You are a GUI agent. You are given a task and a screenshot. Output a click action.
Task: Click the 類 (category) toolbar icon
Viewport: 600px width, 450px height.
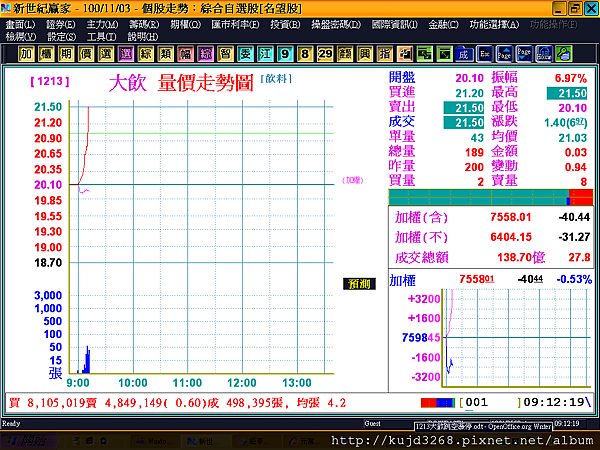165,54
